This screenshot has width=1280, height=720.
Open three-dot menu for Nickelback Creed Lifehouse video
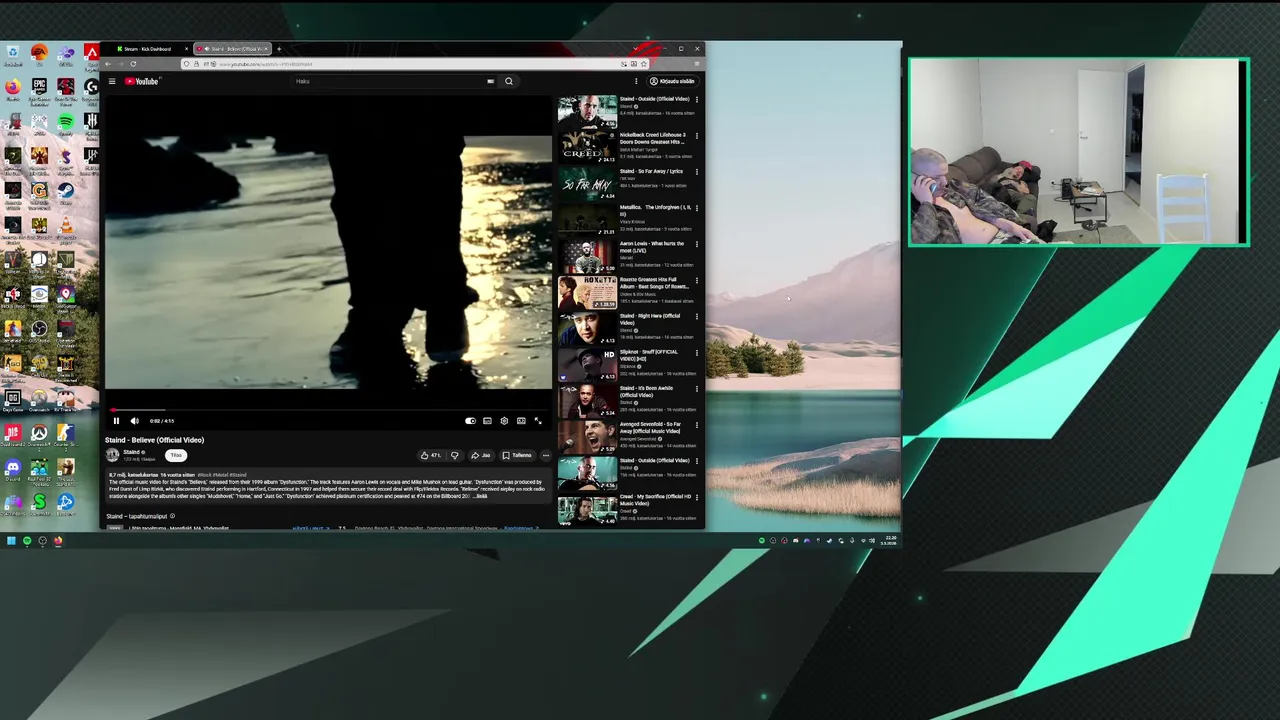point(697,136)
